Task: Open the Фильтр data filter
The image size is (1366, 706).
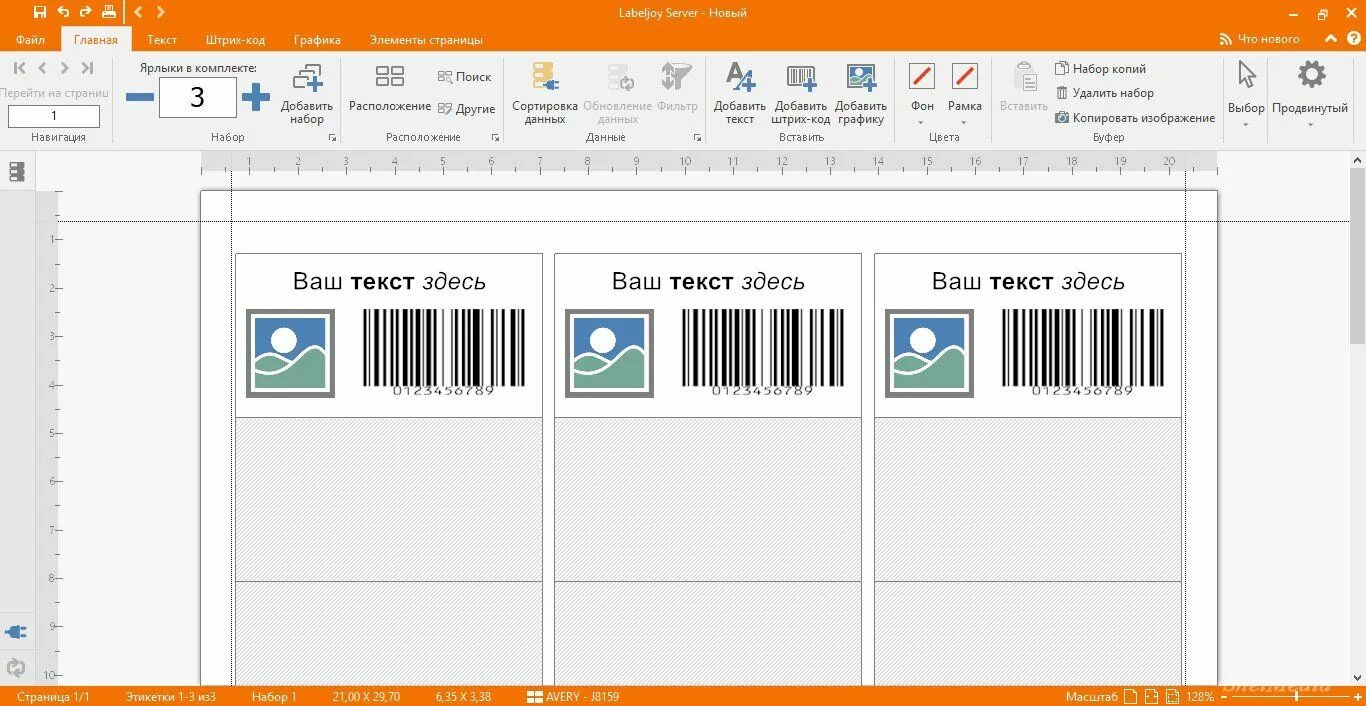Action: pos(677,88)
